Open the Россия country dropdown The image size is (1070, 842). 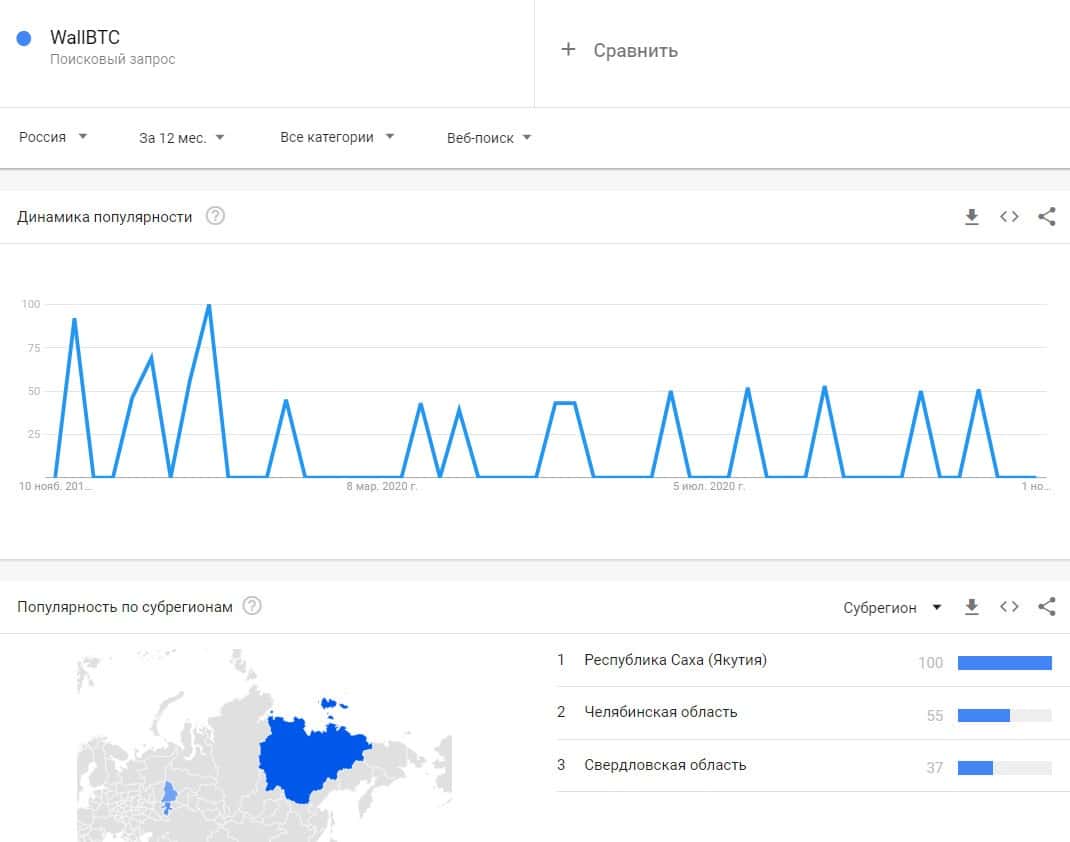click(x=53, y=137)
